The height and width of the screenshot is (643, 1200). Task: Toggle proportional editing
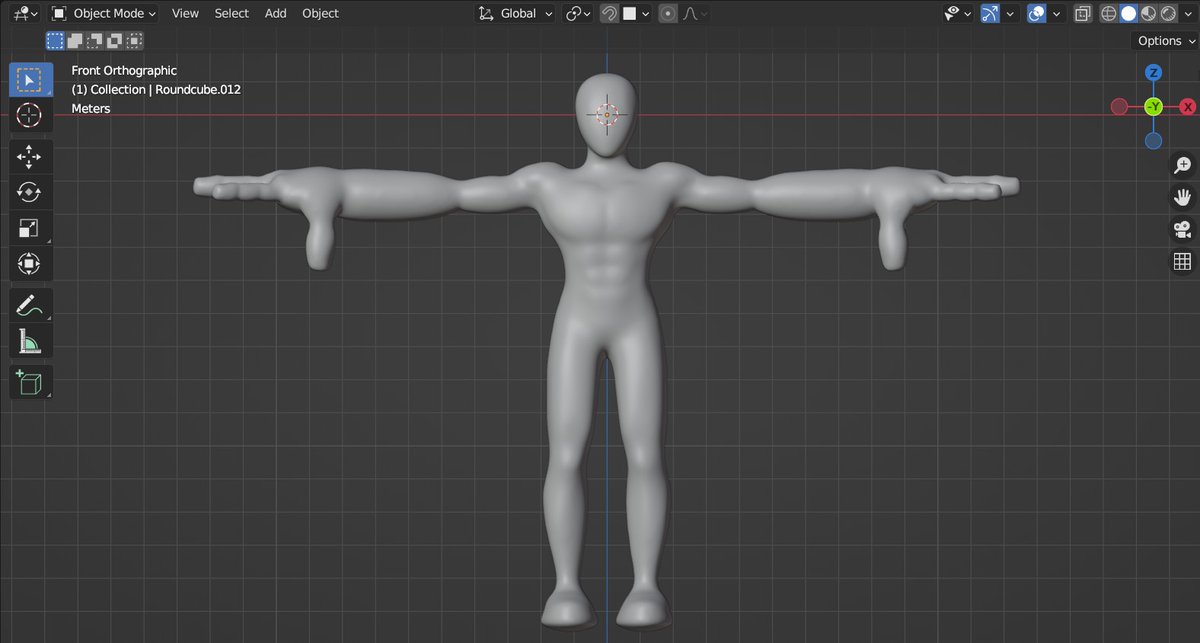coord(668,13)
